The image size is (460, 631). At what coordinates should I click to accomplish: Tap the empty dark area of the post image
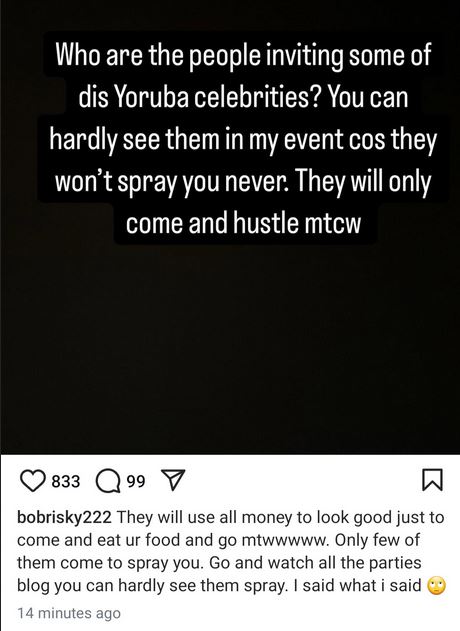click(230, 346)
